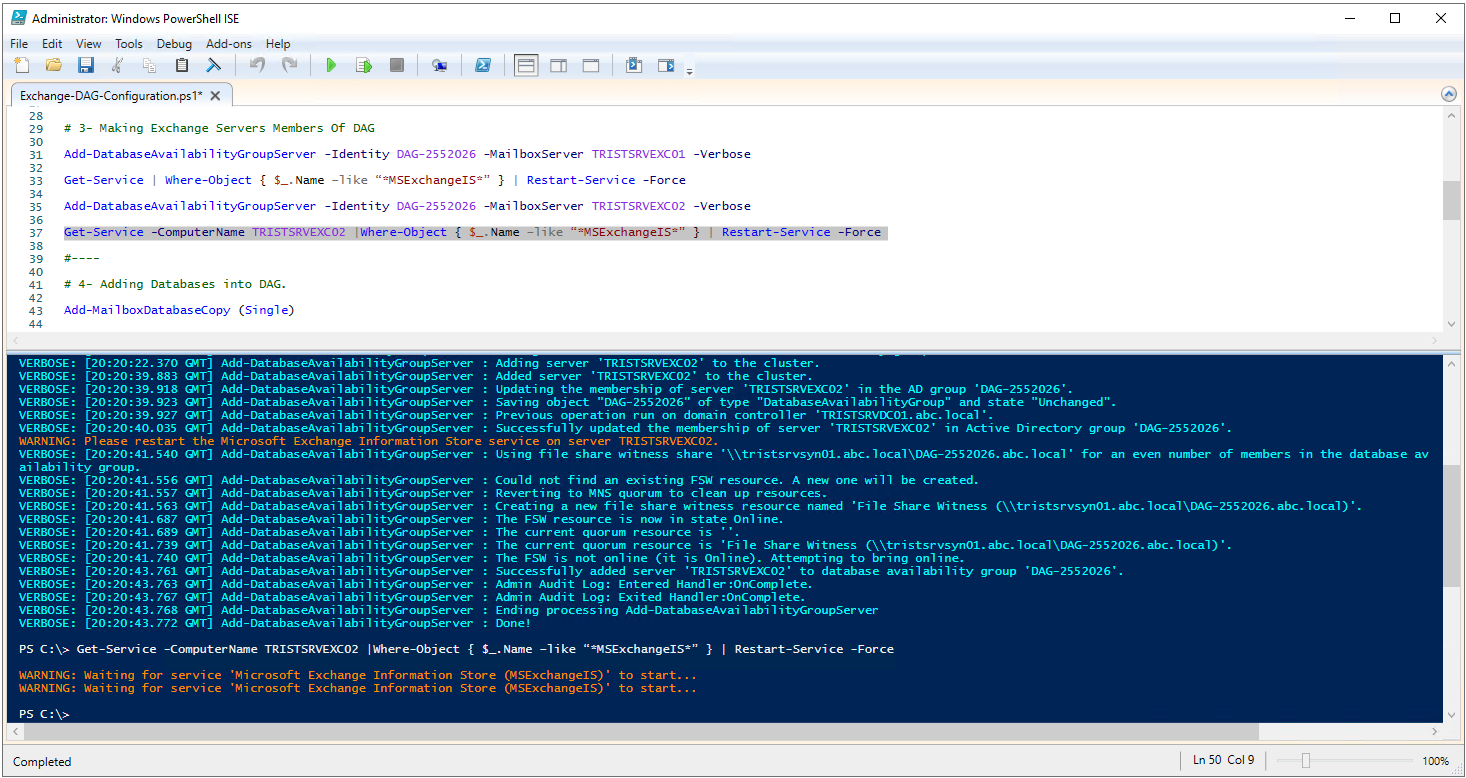
Task: Open the Debug menu
Action: [x=174, y=44]
